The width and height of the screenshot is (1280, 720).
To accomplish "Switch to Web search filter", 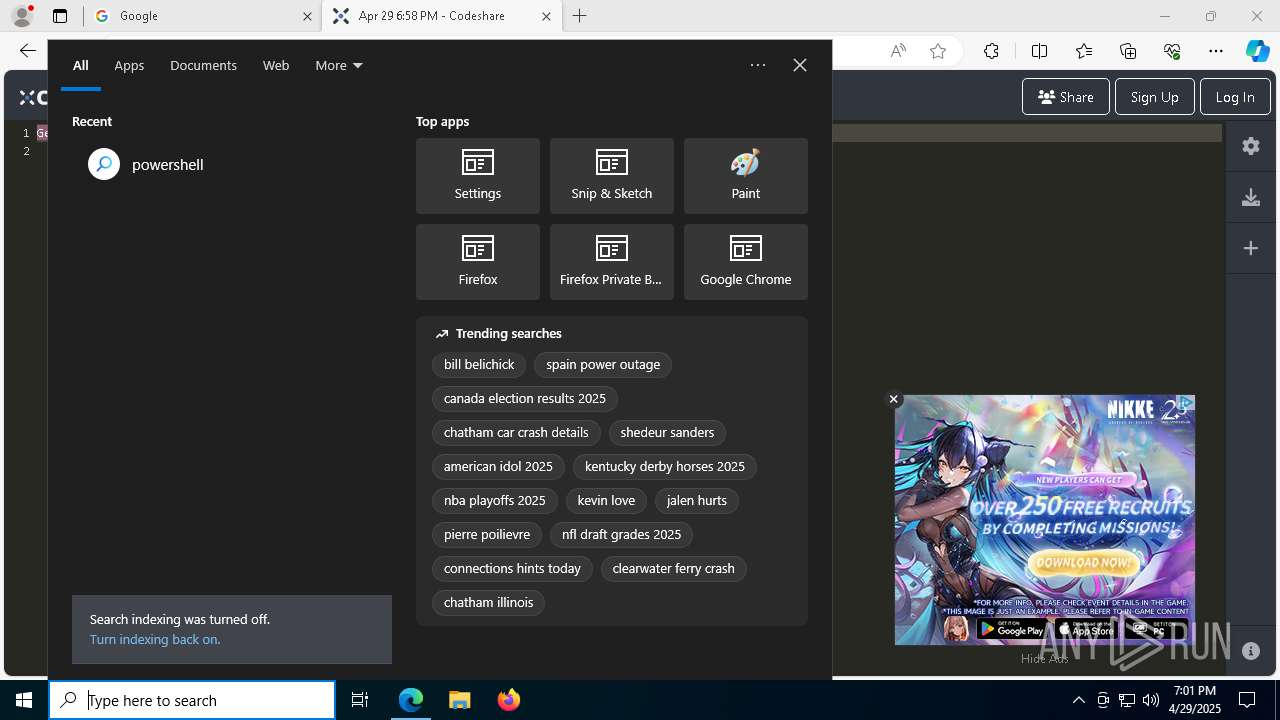I will point(276,65).
